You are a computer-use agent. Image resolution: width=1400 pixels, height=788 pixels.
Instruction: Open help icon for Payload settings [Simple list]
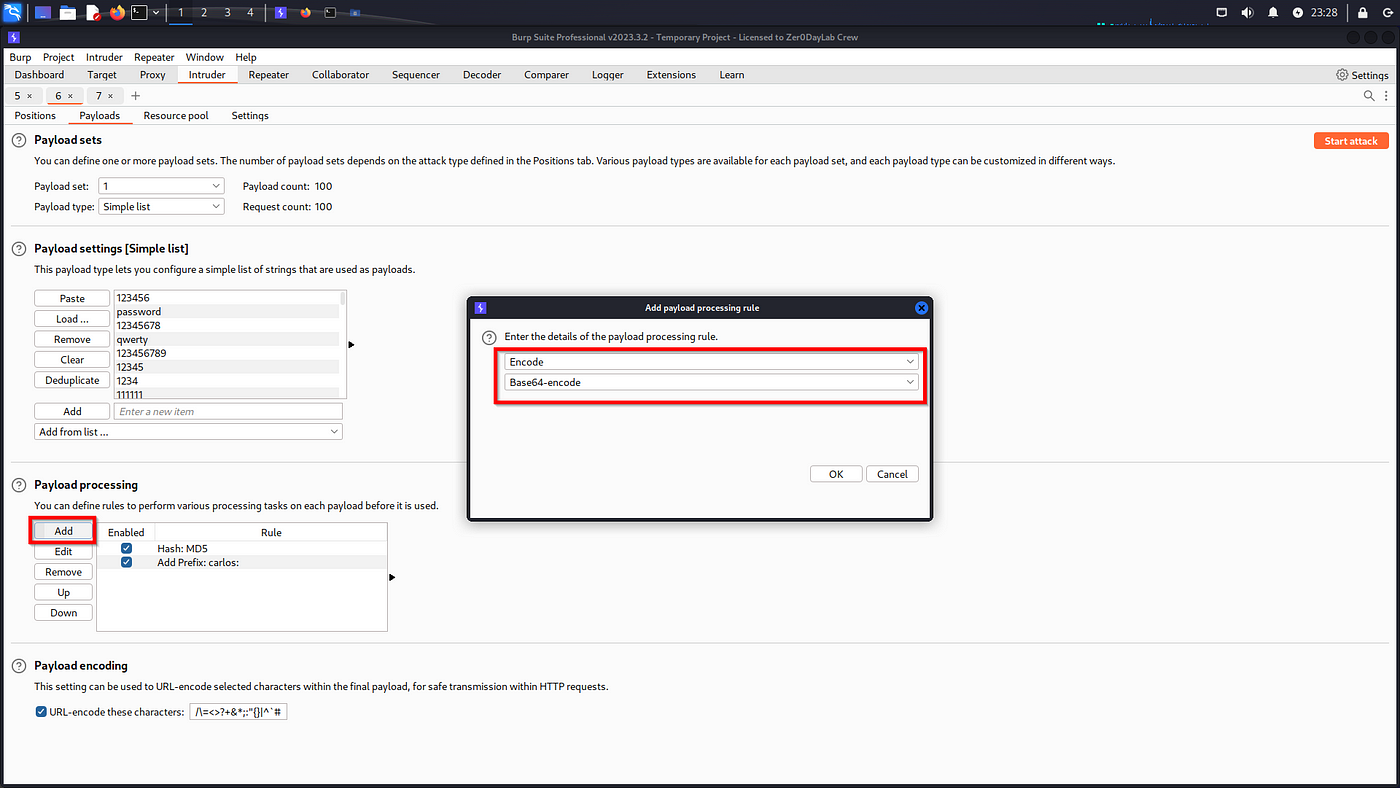pyautogui.click(x=18, y=248)
